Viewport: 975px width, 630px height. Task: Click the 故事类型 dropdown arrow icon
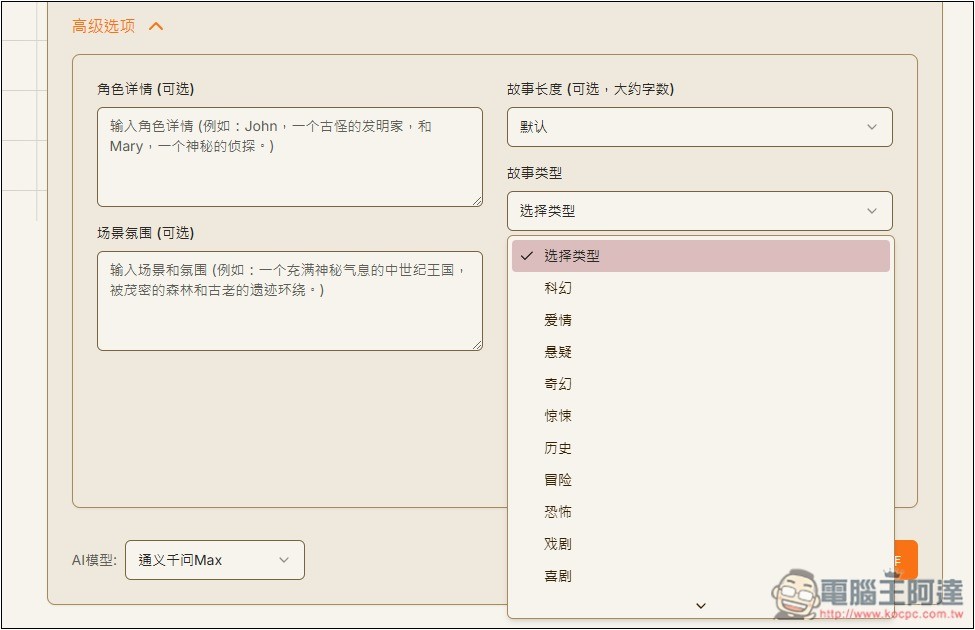872,211
